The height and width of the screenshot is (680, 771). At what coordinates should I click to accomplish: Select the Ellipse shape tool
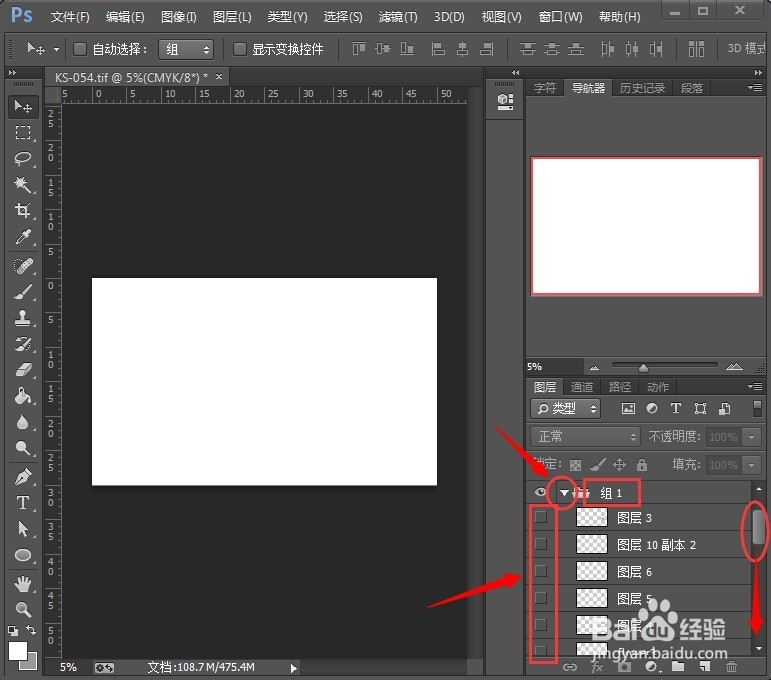tap(23, 555)
